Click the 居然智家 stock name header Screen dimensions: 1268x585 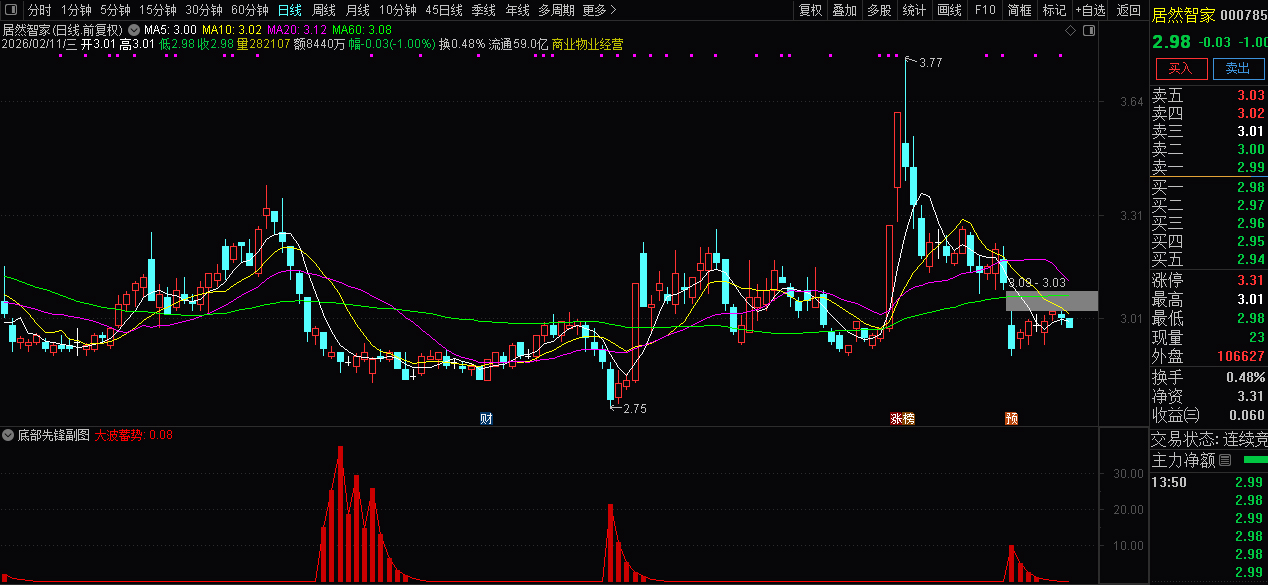(x=1183, y=14)
